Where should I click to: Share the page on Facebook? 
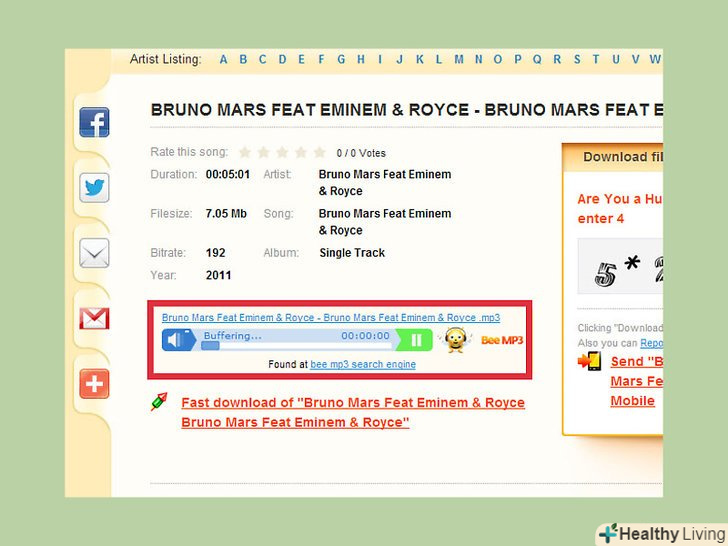(94, 122)
